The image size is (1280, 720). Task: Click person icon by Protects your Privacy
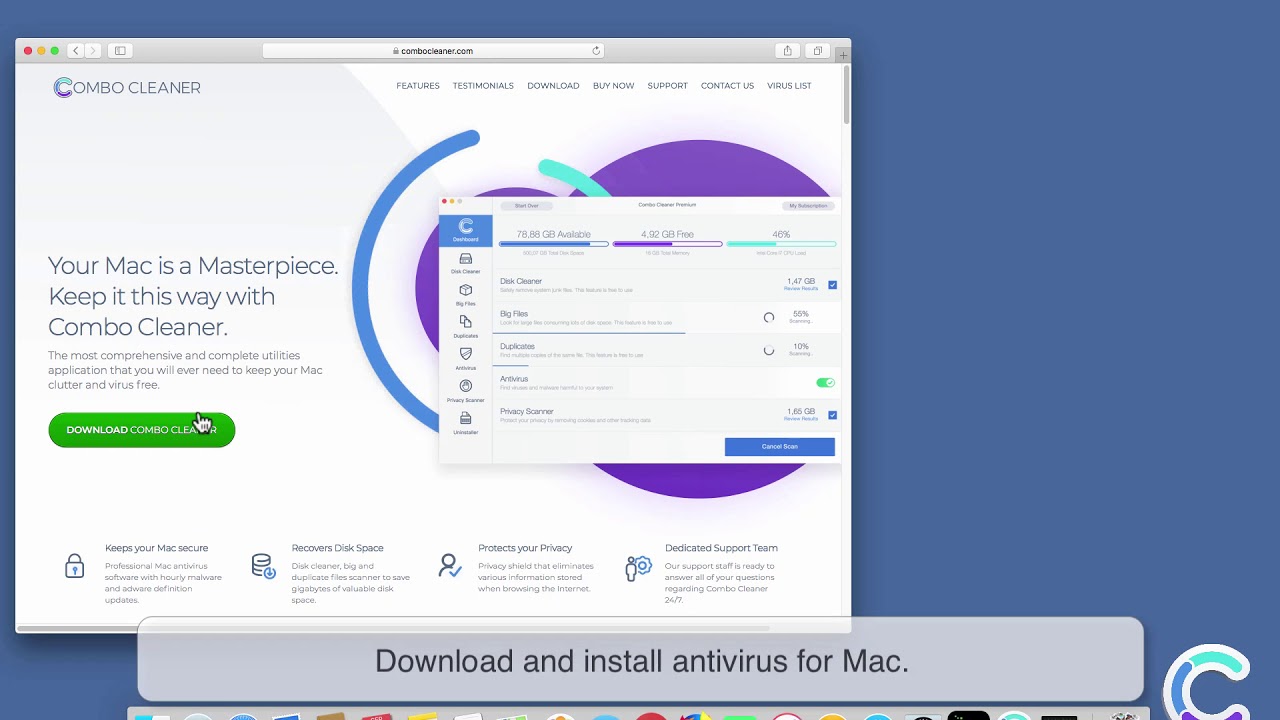pos(450,566)
